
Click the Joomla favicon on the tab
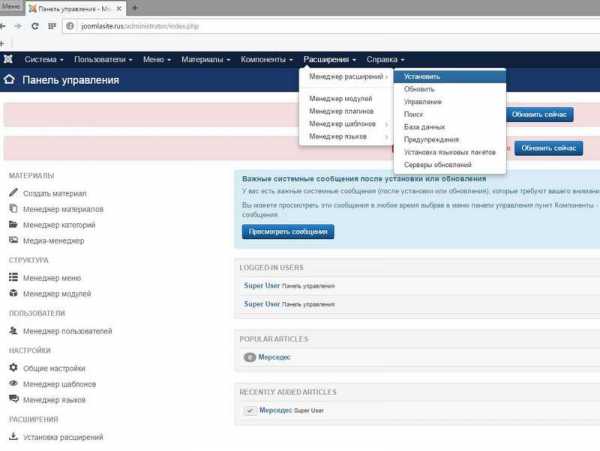(33, 8)
